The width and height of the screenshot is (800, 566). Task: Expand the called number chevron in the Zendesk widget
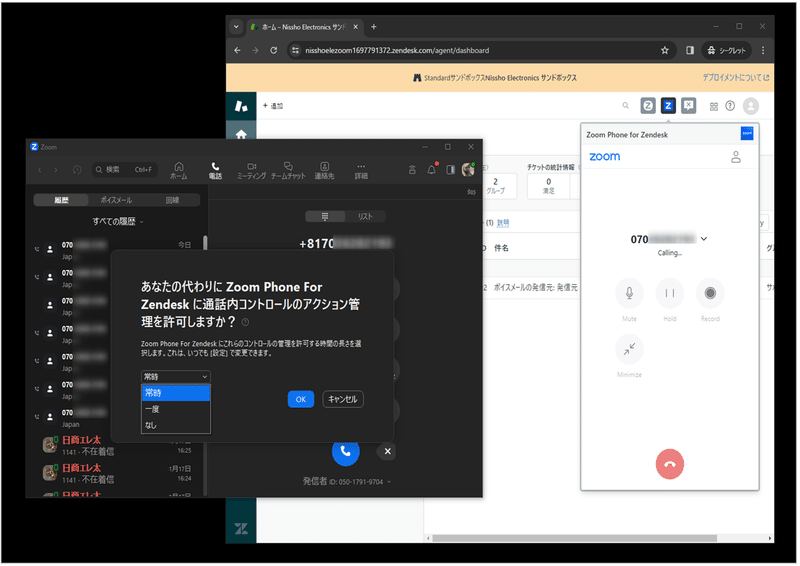tap(705, 240)
